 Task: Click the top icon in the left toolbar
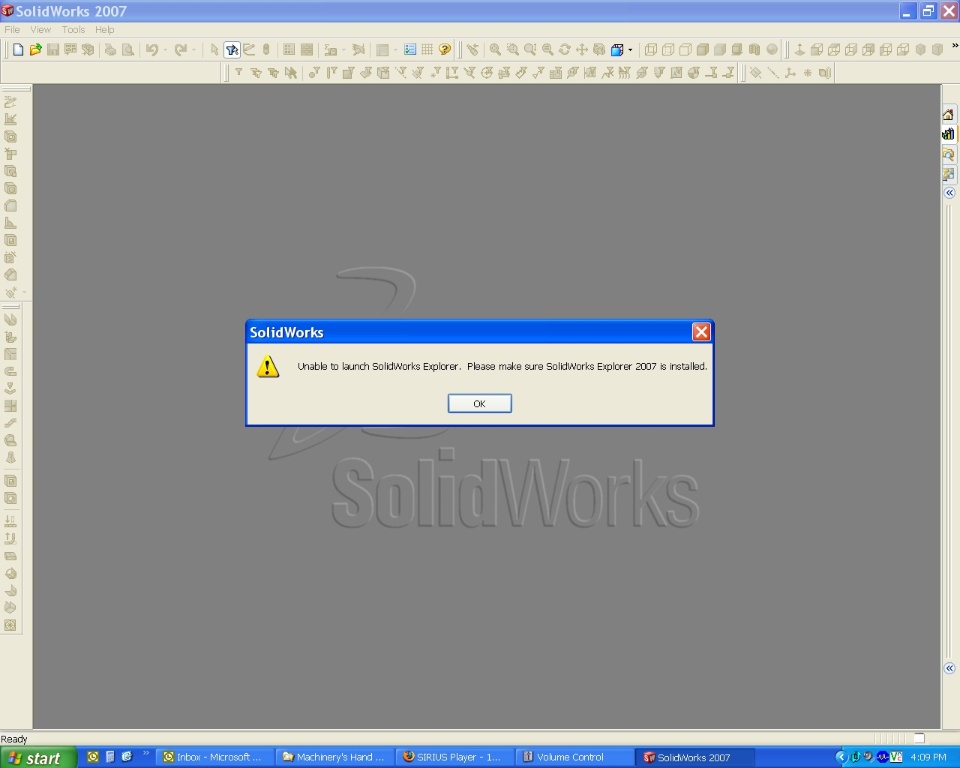click(10, 102)
